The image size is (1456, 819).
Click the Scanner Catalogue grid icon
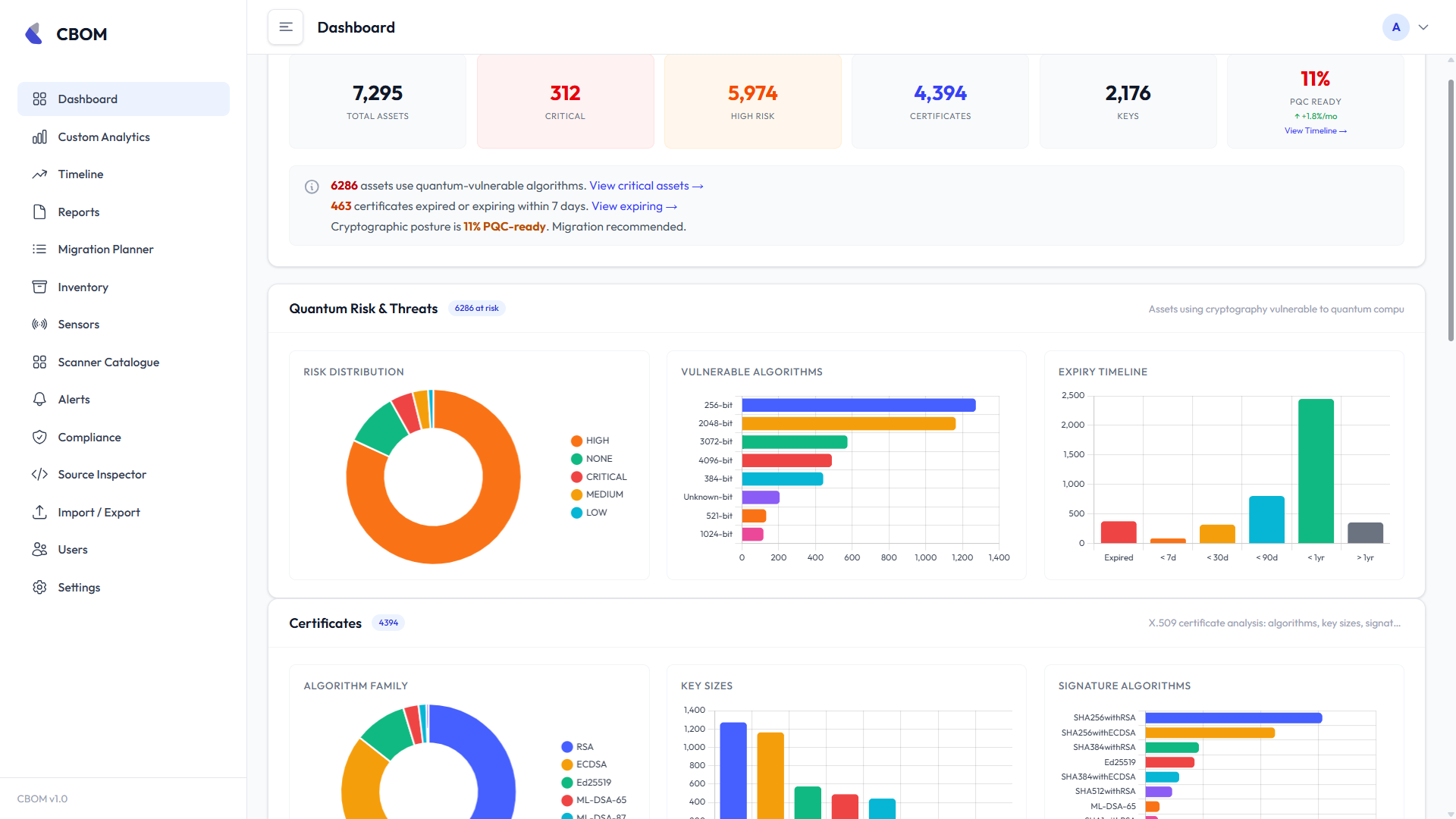(x=39, y=362)
